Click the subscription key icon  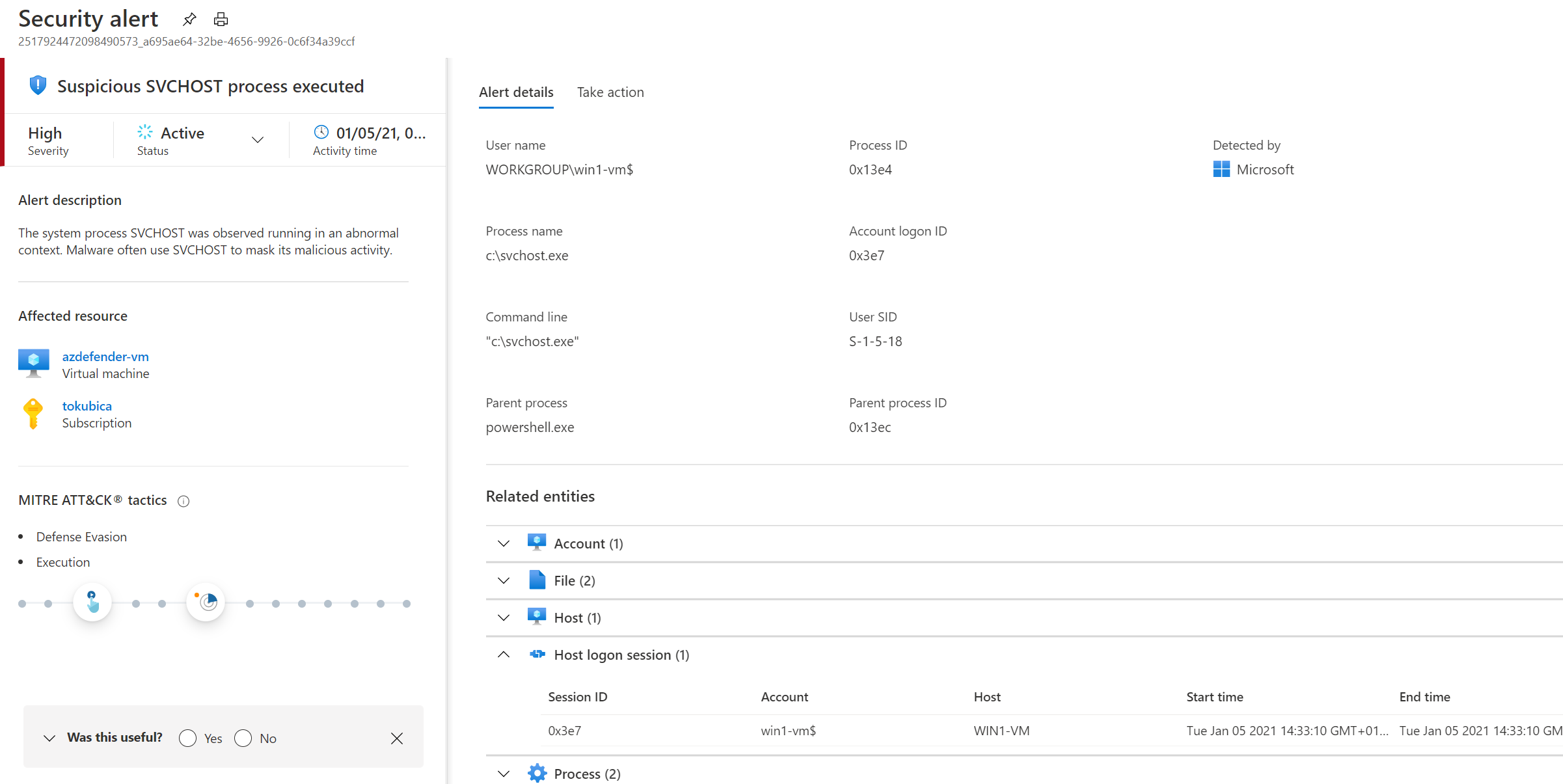tap(33, 414)
